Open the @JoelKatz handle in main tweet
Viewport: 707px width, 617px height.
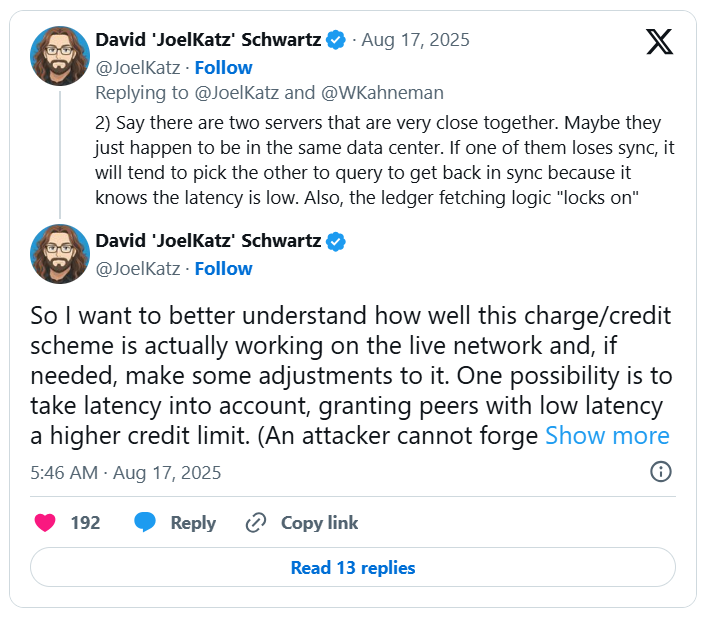click(138, 268)
